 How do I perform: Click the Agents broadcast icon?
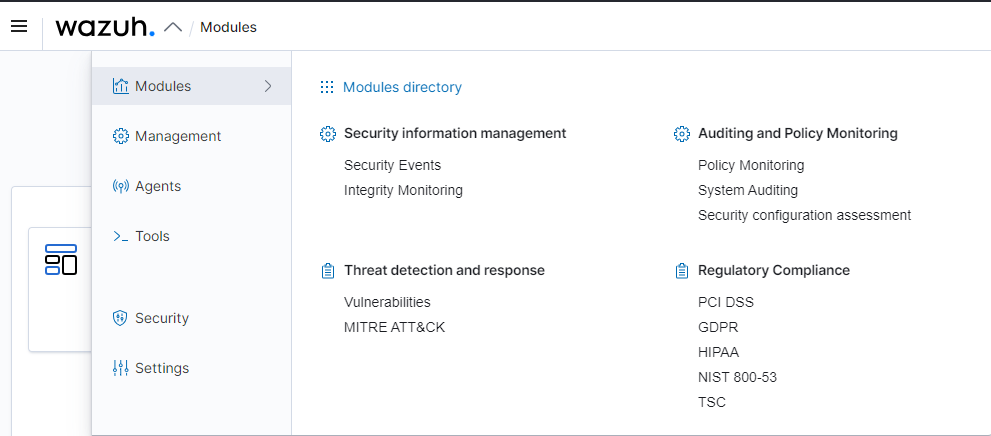[120, 186]
